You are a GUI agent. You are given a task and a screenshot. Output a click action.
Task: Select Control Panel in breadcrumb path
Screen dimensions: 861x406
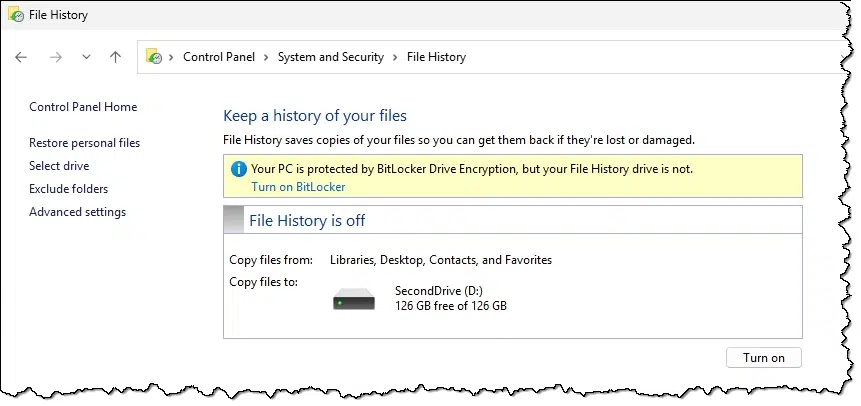click(219, 57)
